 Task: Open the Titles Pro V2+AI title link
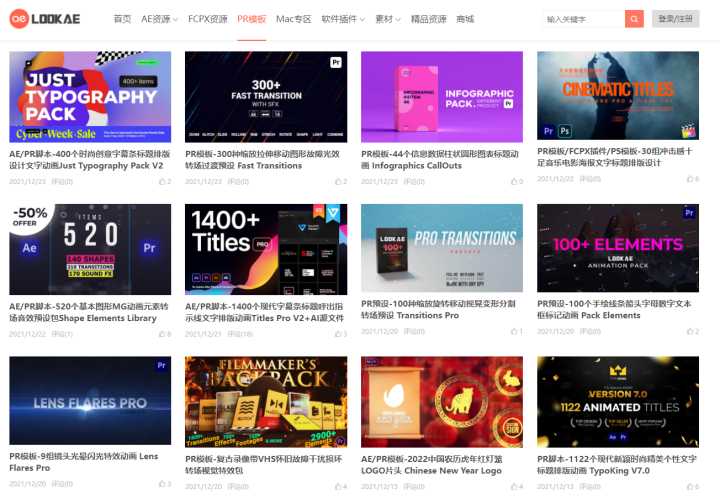pyautogui.click(x=264, y=312)
